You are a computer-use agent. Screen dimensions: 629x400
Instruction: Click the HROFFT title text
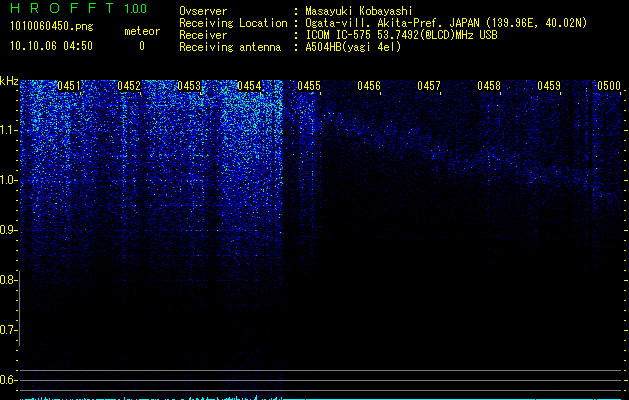pyautogui.click(x=62, y=8)
